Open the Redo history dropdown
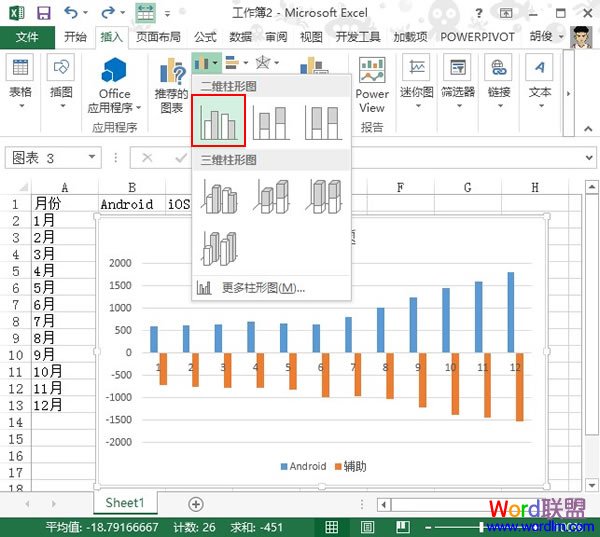Viewport: 600px width, 537px height. [x=122, y=13]
